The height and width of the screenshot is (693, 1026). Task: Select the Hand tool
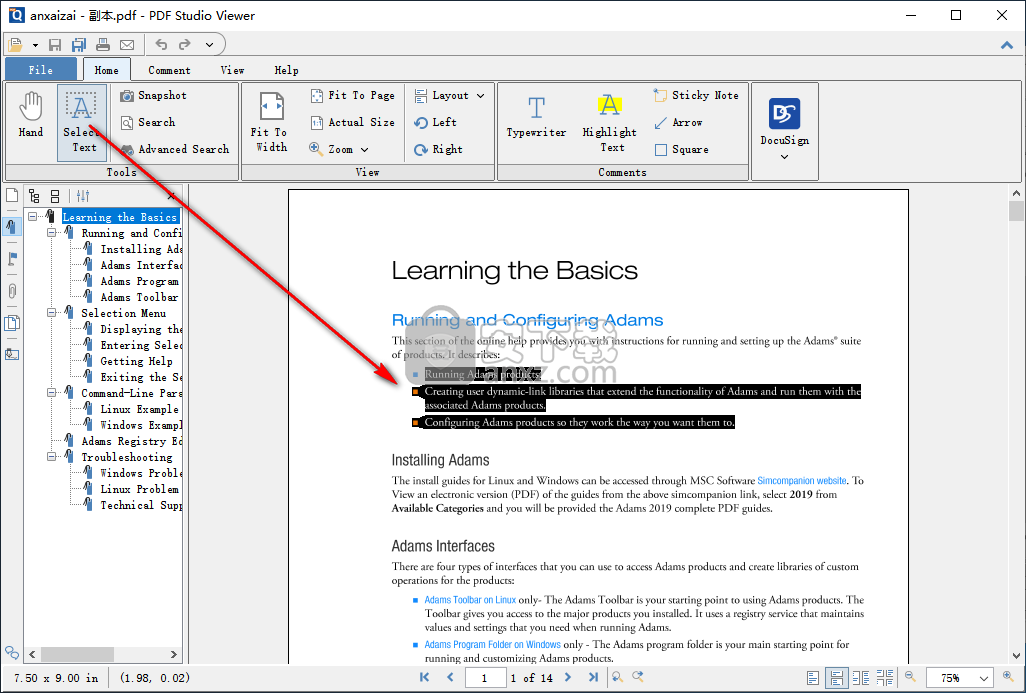[x=31, y=115]
